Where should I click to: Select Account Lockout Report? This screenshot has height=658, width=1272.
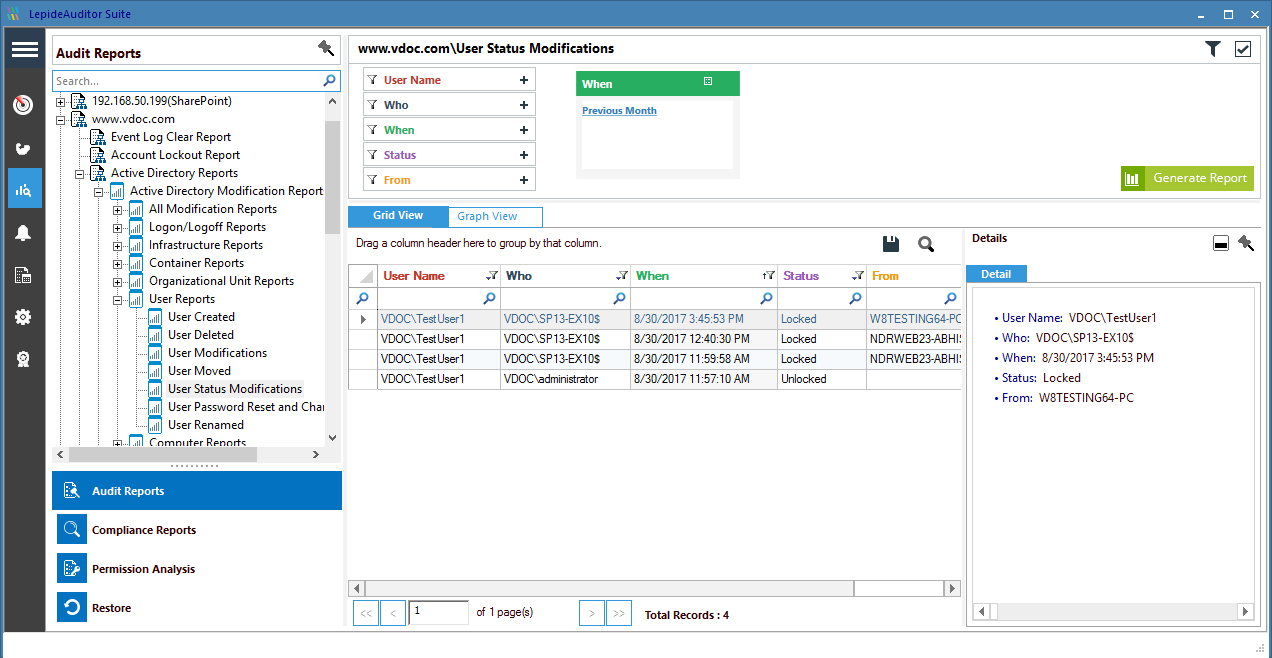pyautogui.click(x=175, y=155)
